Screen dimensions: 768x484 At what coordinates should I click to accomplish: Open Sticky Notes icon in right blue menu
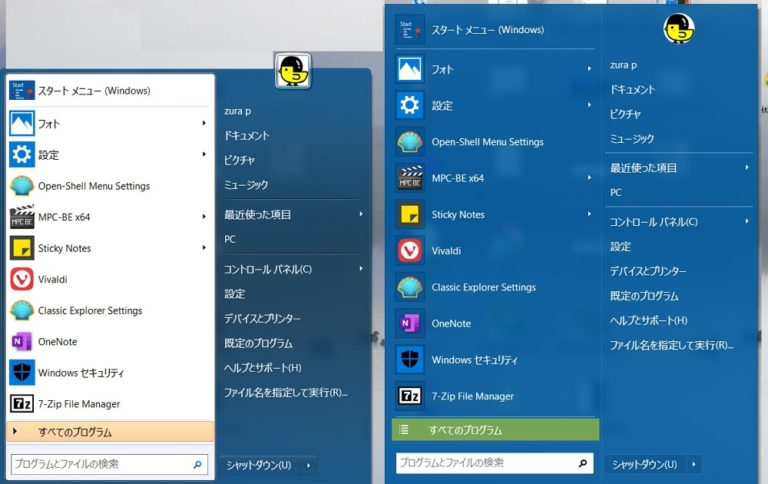pyautogui.click(x=409, y=214)
